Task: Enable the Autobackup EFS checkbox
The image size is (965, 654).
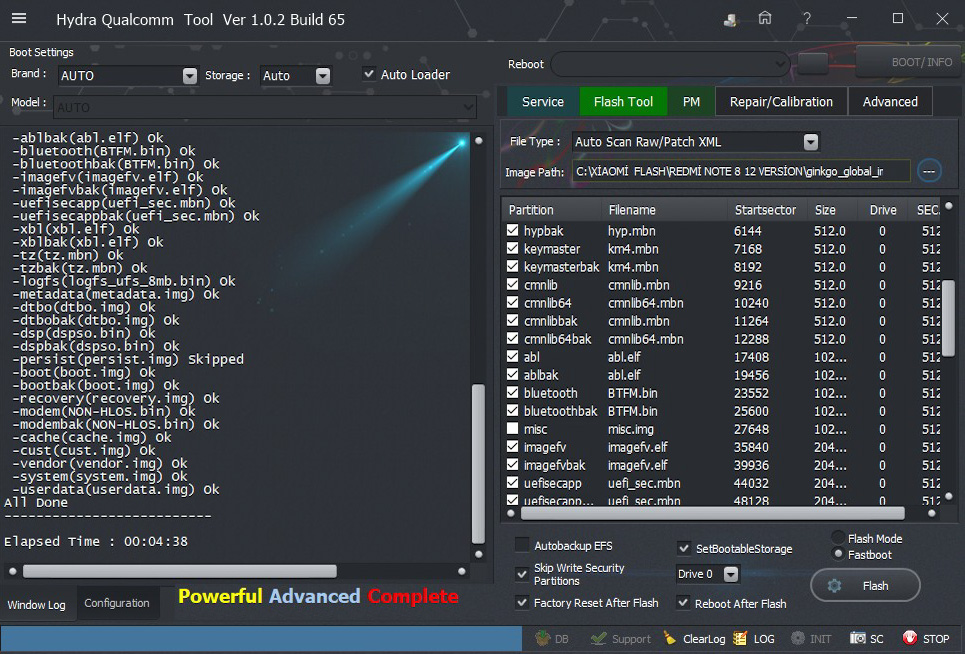Action: [522, 545]
